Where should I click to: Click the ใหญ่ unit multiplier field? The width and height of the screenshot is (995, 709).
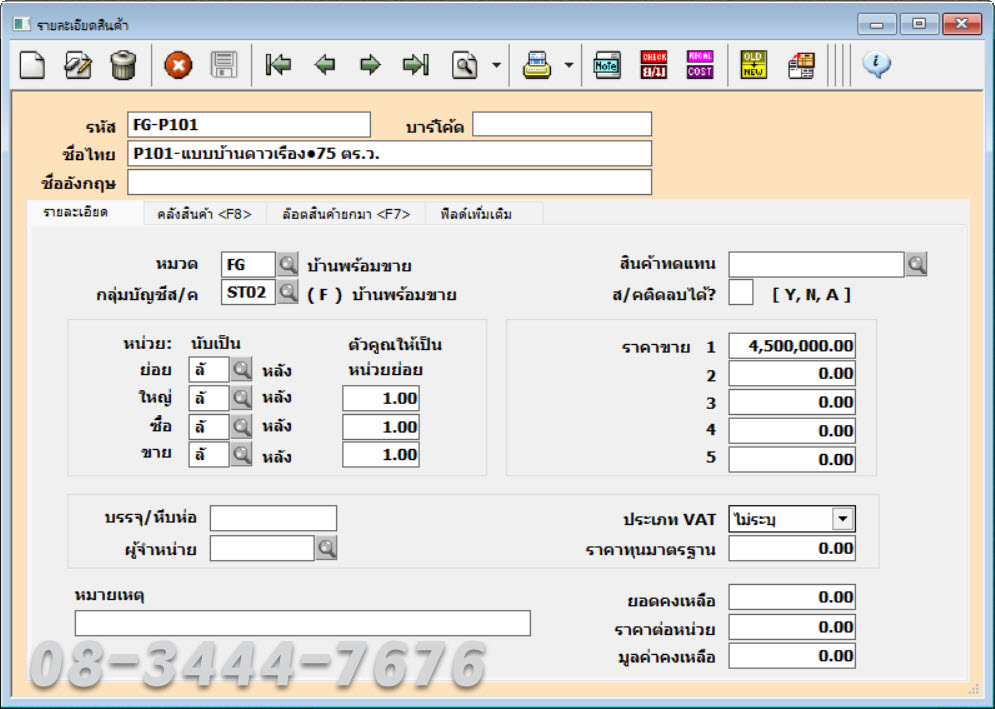coord(381,399)
